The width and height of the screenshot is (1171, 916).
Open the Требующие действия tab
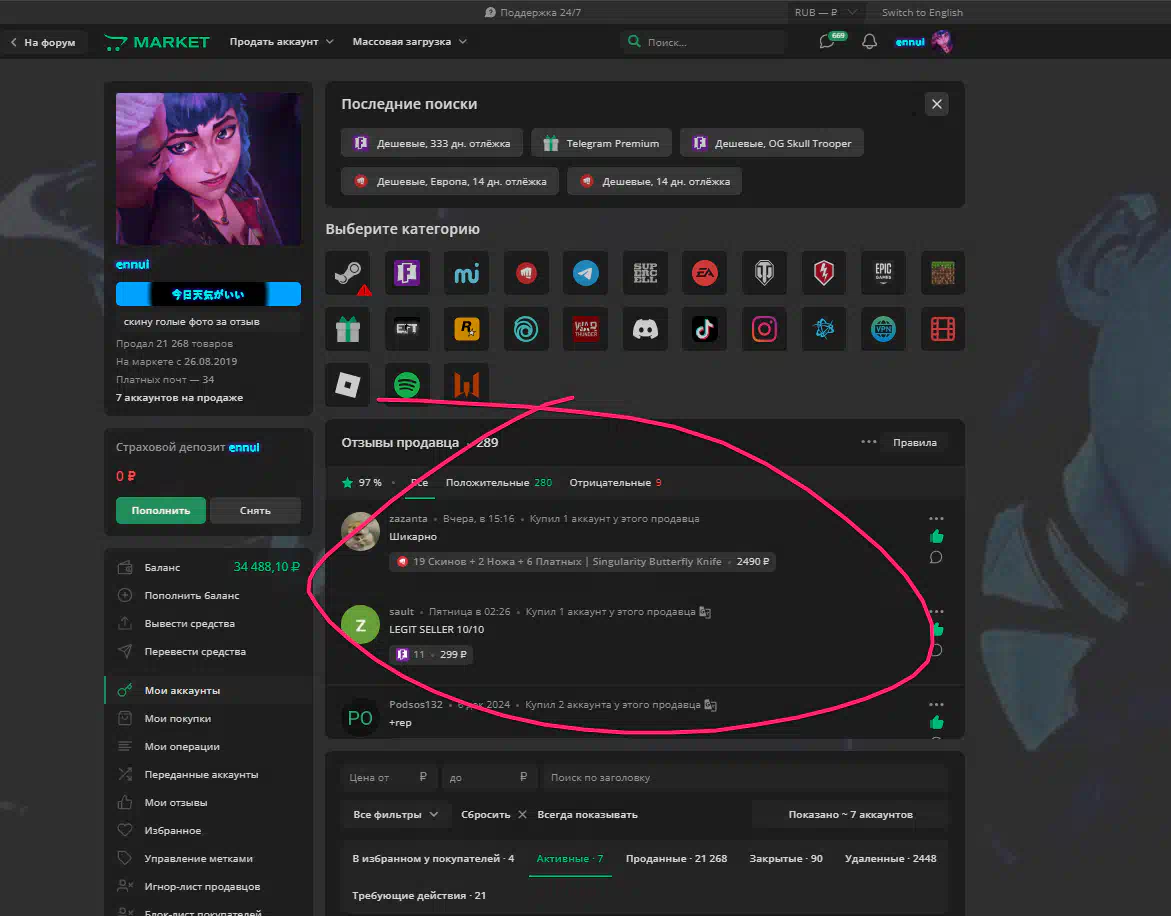click(x=419, y=896)
